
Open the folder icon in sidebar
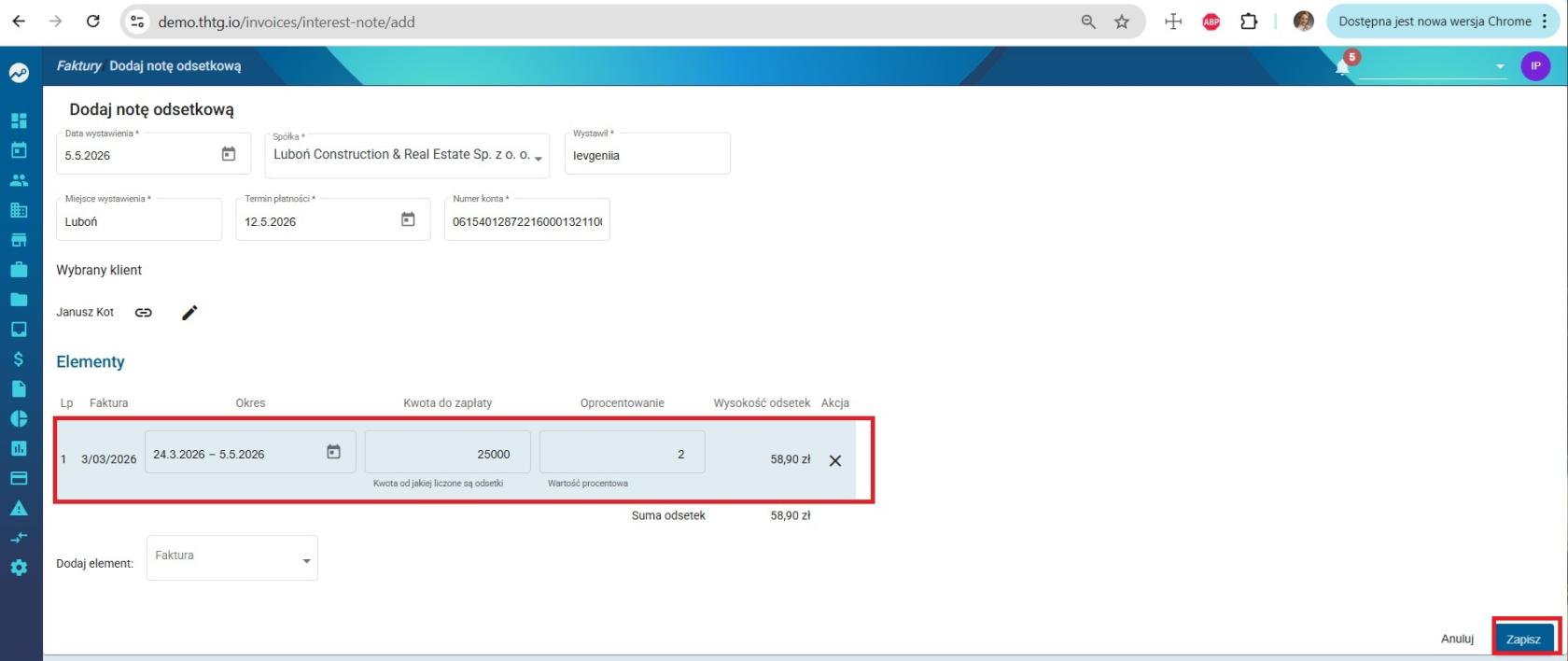[19, 300]
